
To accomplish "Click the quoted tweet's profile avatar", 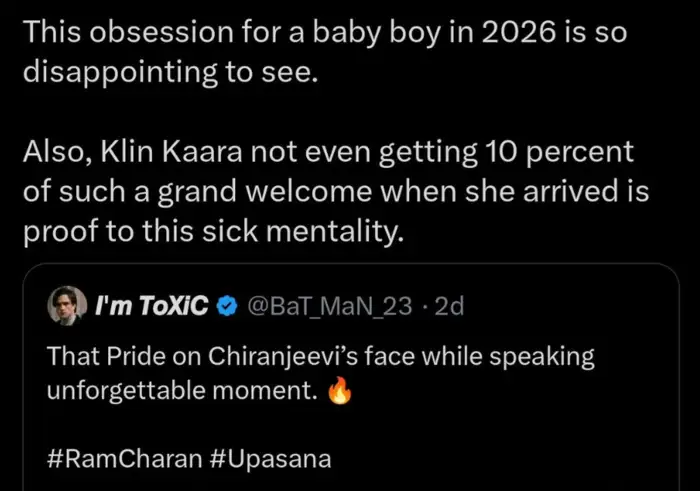I will (x=67, y=306).
